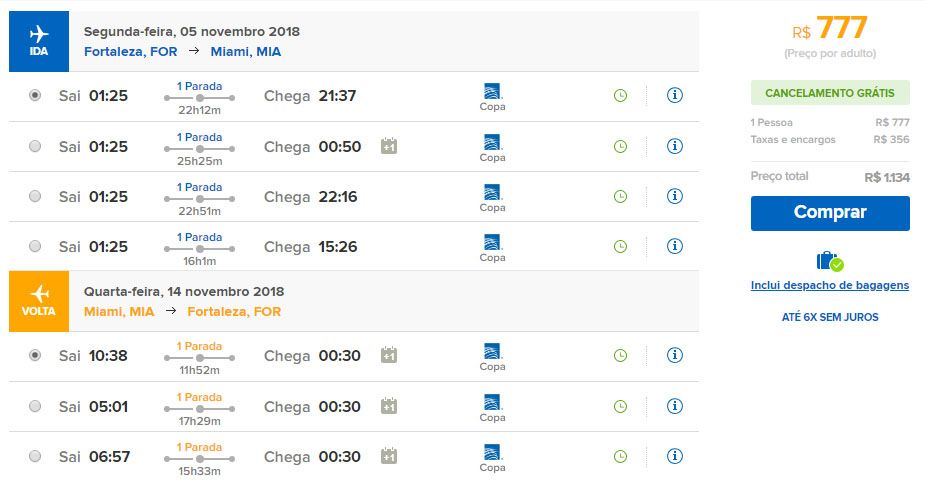Viewport: 925px width, 489px height.
Task: Click clock icon on 15h33m return flight
Action: (x=620, y=457)
